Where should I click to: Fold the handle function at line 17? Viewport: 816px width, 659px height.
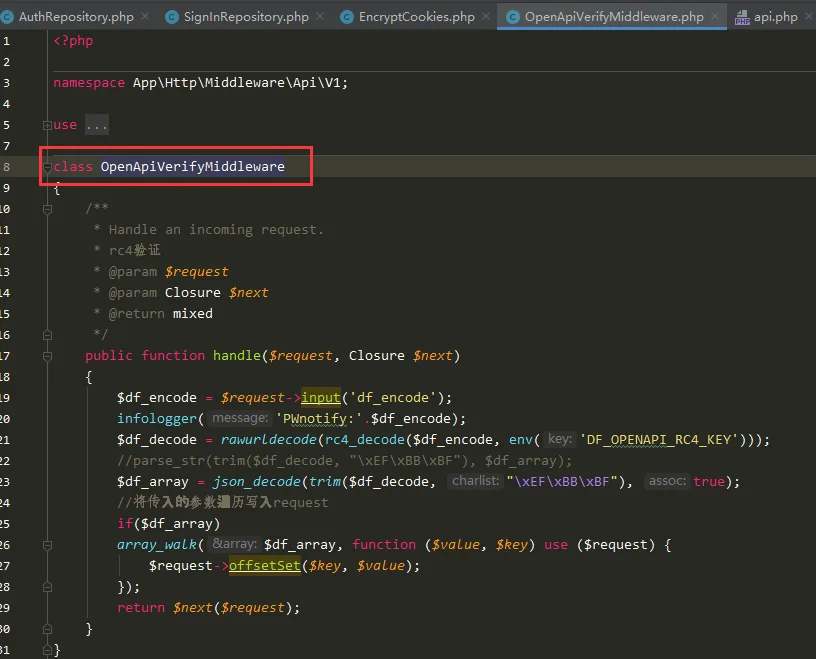click(x=46, y=356)
